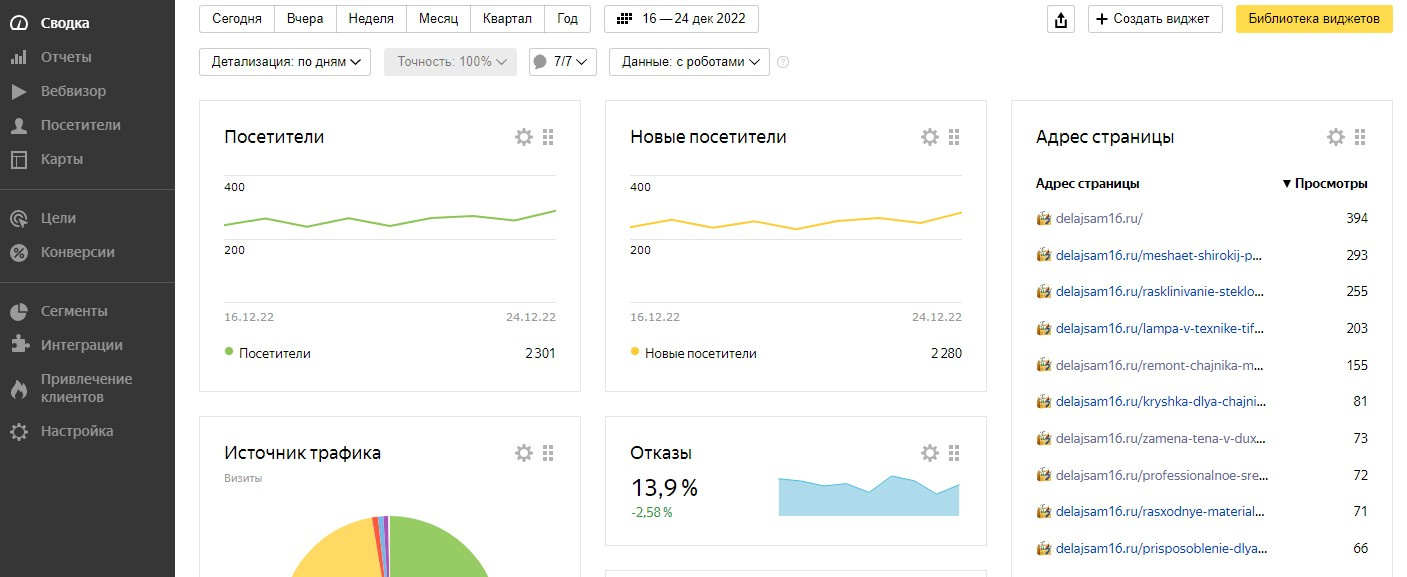Select the Год period tab

tap(568, 19)
